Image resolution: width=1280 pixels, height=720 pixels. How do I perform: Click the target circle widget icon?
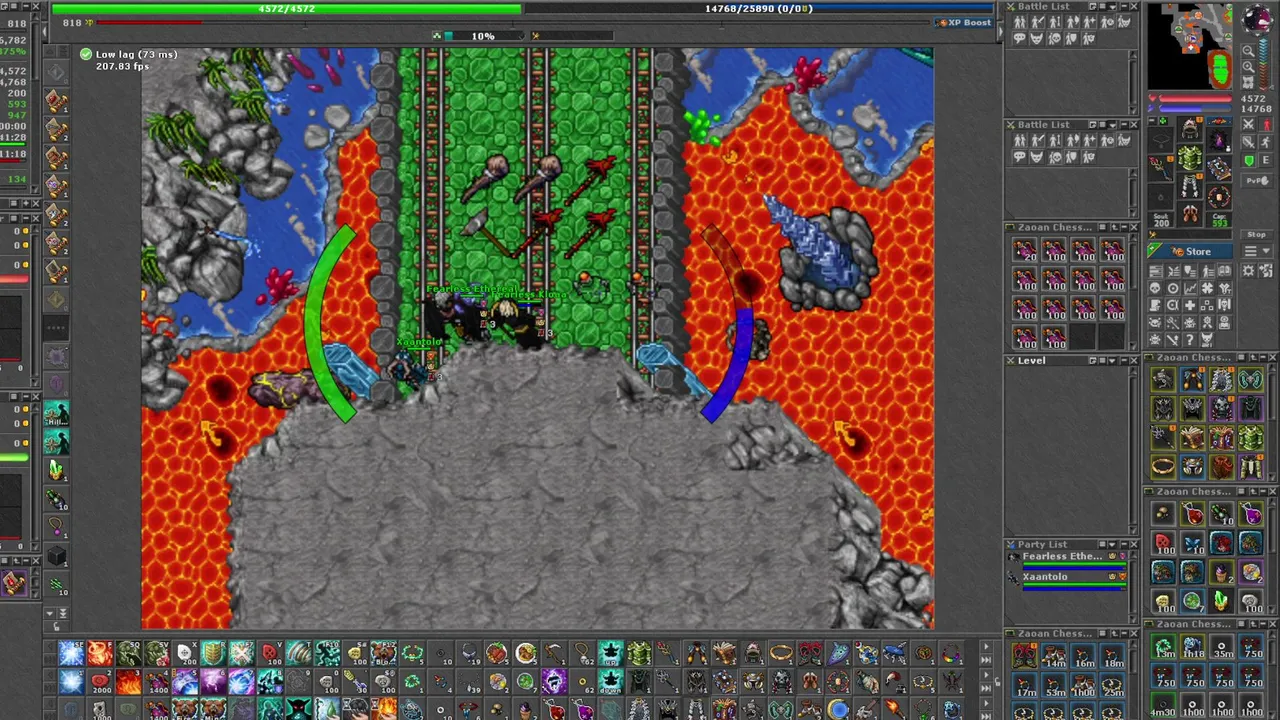click(x=1172, y=288)
